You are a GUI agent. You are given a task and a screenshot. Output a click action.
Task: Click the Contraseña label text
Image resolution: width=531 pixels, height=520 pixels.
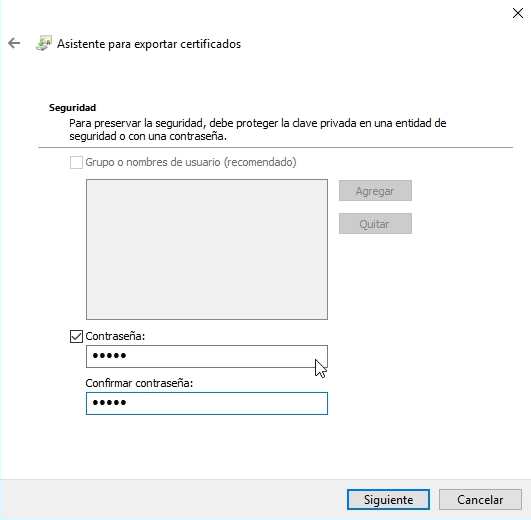pyautogui.click(x=115, y=336)
